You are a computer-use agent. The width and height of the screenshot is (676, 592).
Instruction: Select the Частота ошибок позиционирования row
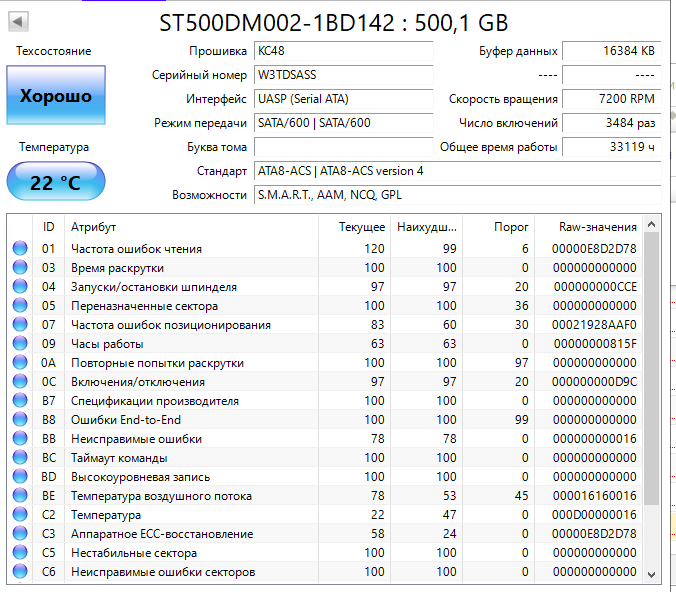pyautogui.click(x=325, y=324)
